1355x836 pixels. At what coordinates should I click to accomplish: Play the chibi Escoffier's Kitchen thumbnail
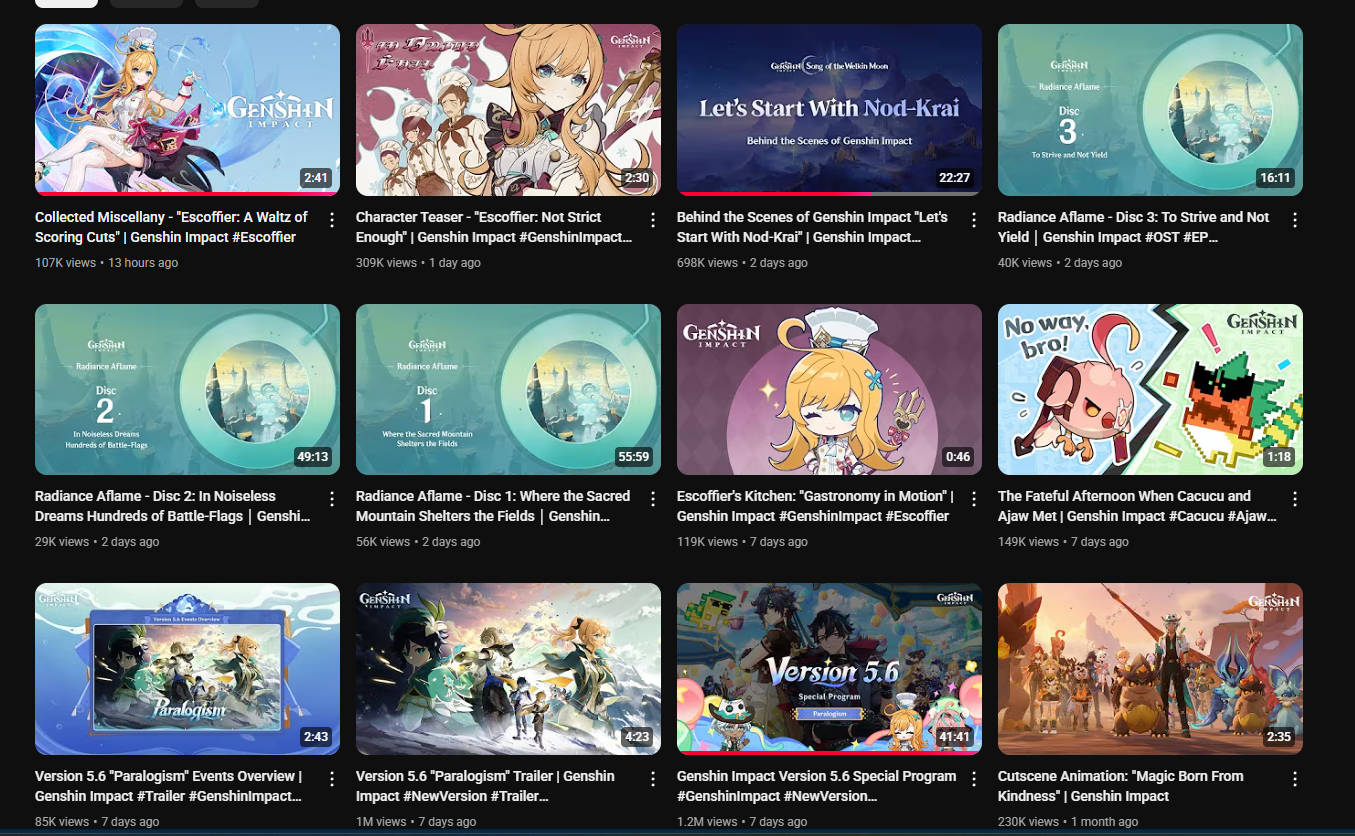pyautogui.click(x=829, y=389)
